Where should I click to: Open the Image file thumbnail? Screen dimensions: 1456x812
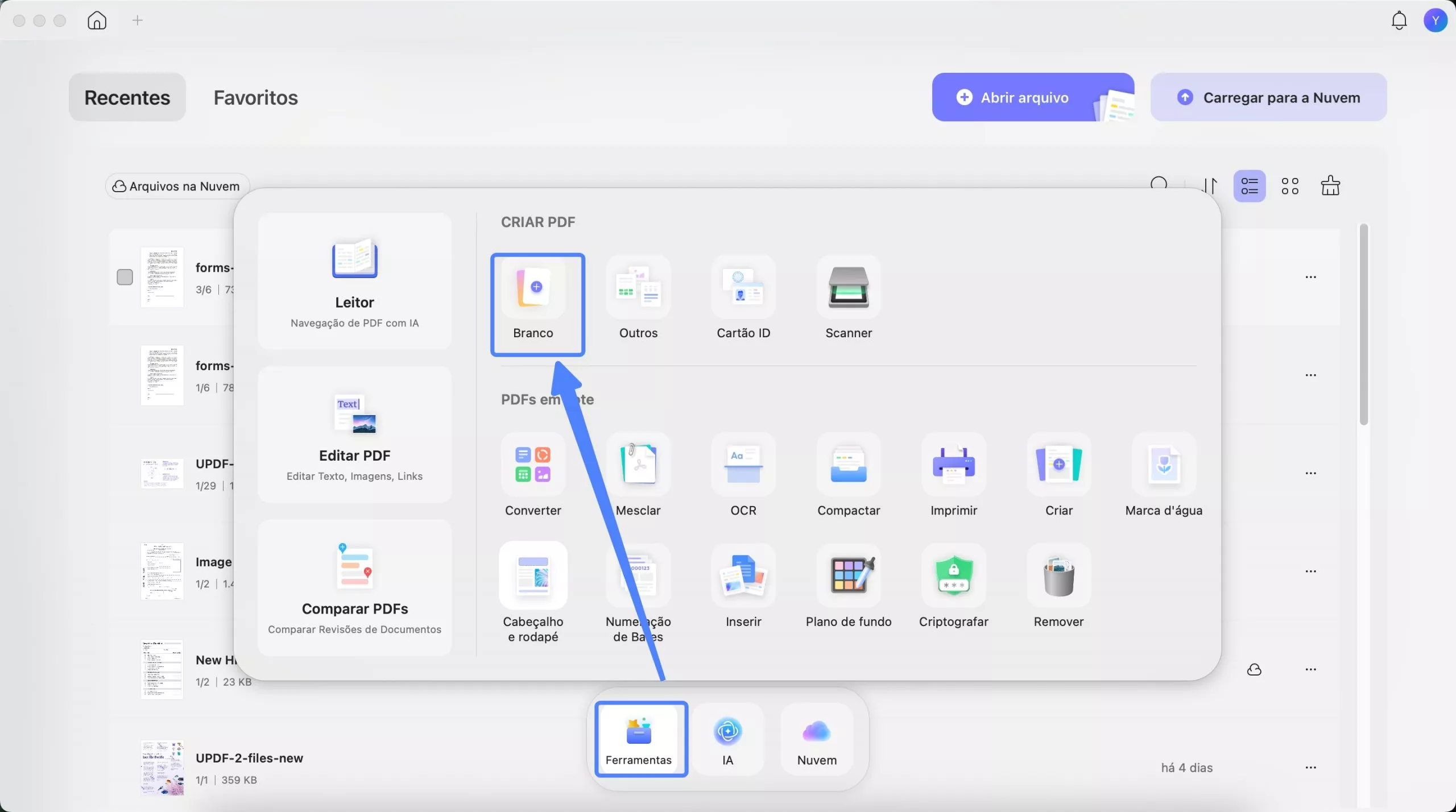click(x=162, y=571)
